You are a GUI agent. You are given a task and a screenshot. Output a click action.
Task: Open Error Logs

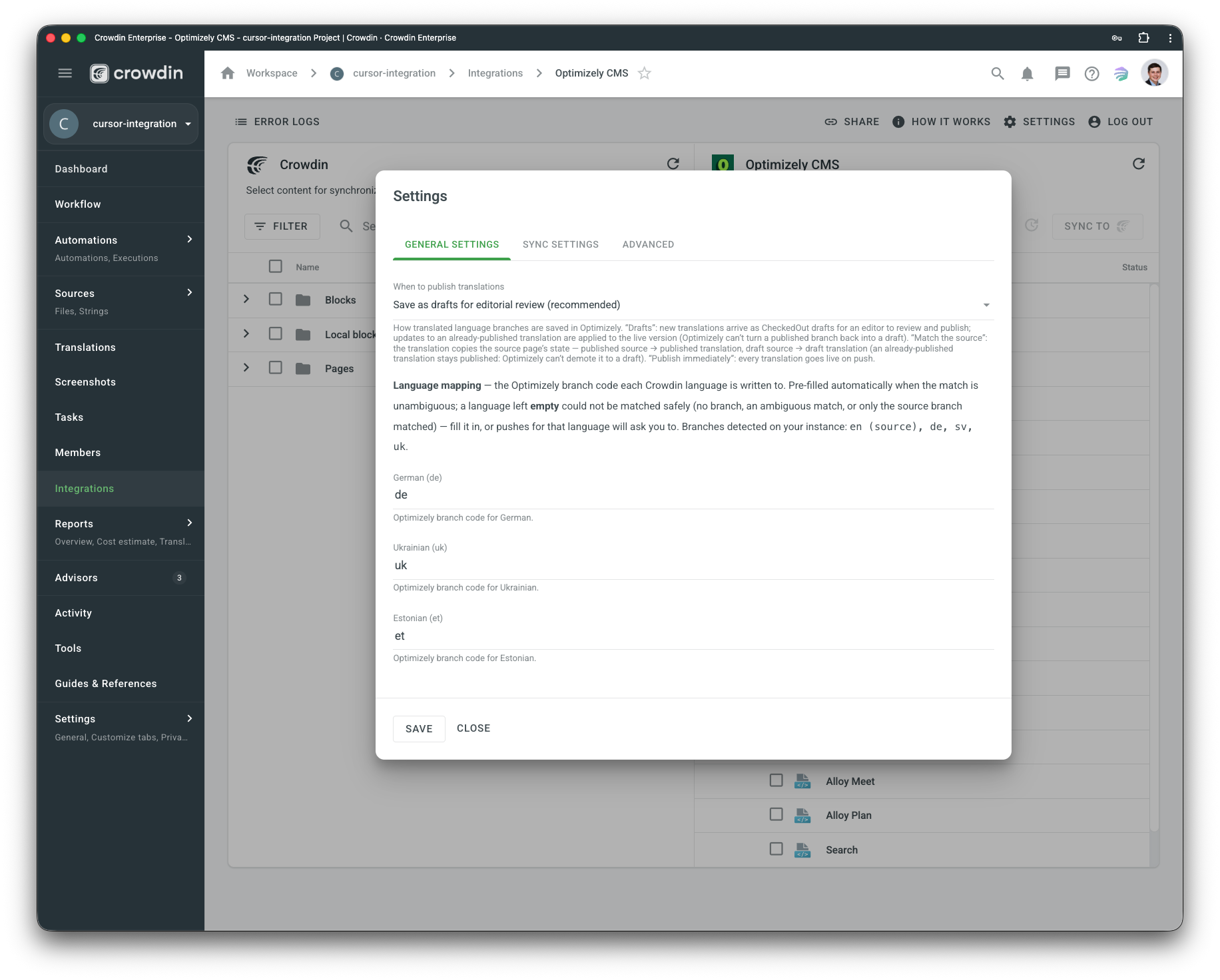277,122
